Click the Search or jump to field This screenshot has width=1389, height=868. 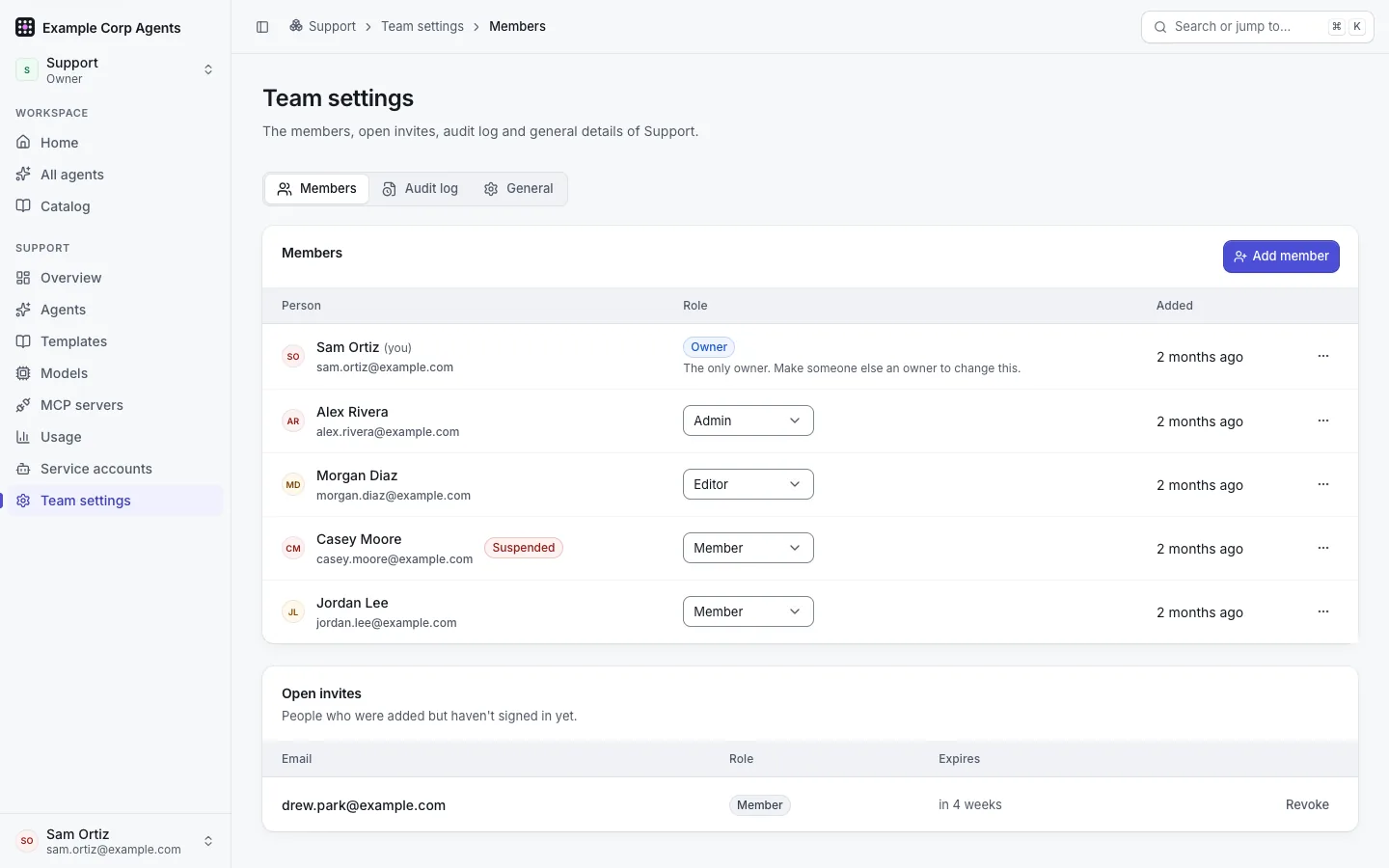tap(1258, 27)
